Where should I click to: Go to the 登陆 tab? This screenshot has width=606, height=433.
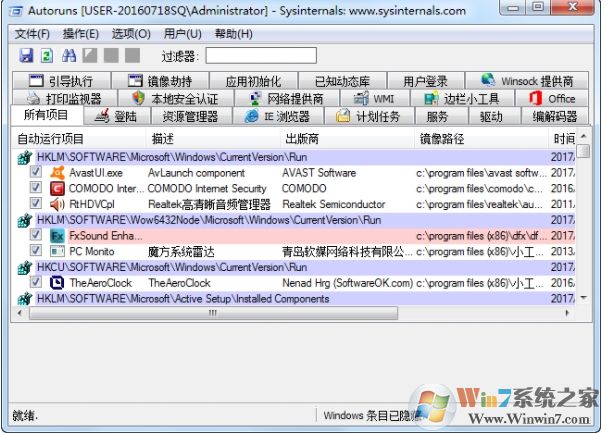[116, 116]
